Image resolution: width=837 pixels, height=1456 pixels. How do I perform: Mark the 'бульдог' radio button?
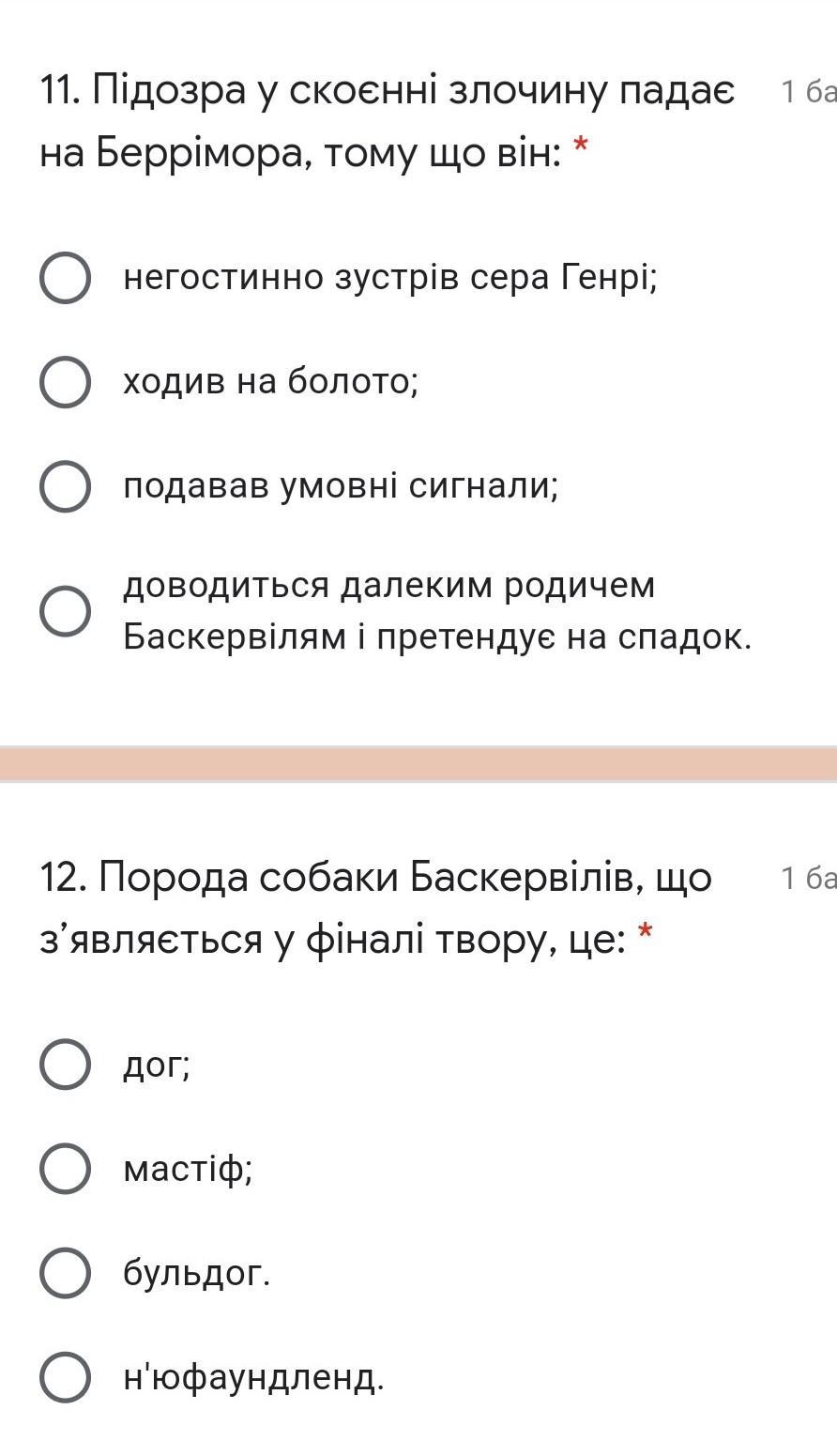click(x=65, y=1273)
